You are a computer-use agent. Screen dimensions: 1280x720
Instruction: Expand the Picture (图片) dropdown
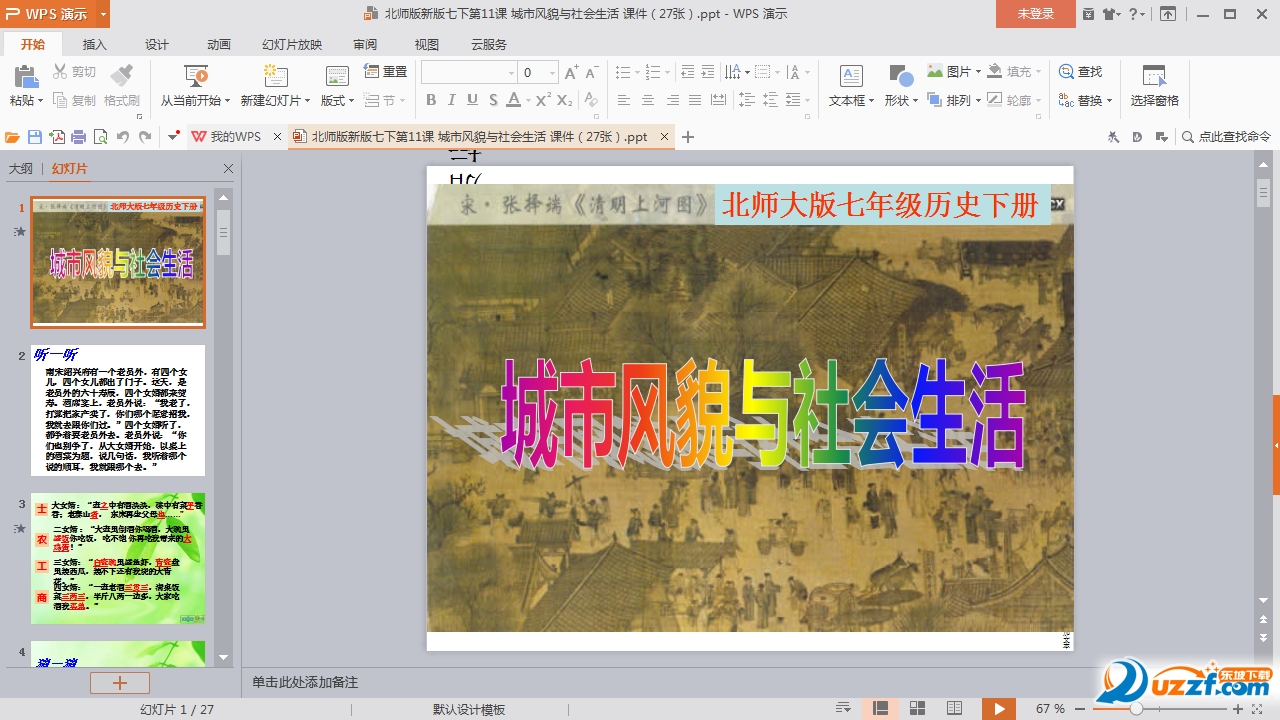(978, 72)
